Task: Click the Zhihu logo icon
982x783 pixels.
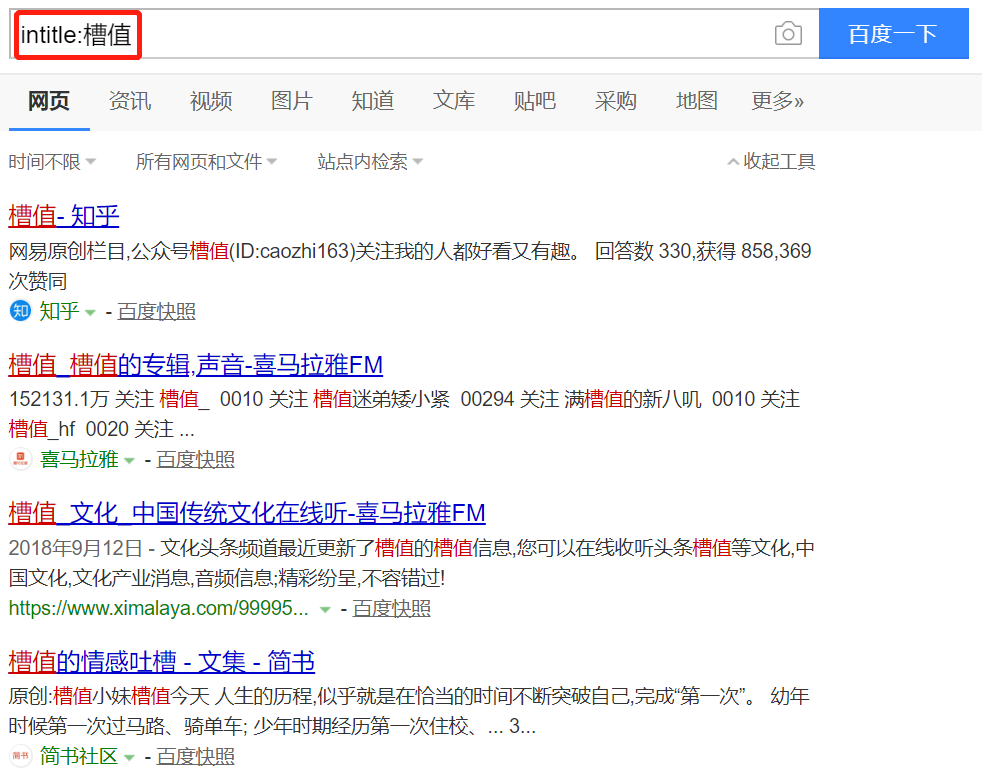Action: [20, 311]
